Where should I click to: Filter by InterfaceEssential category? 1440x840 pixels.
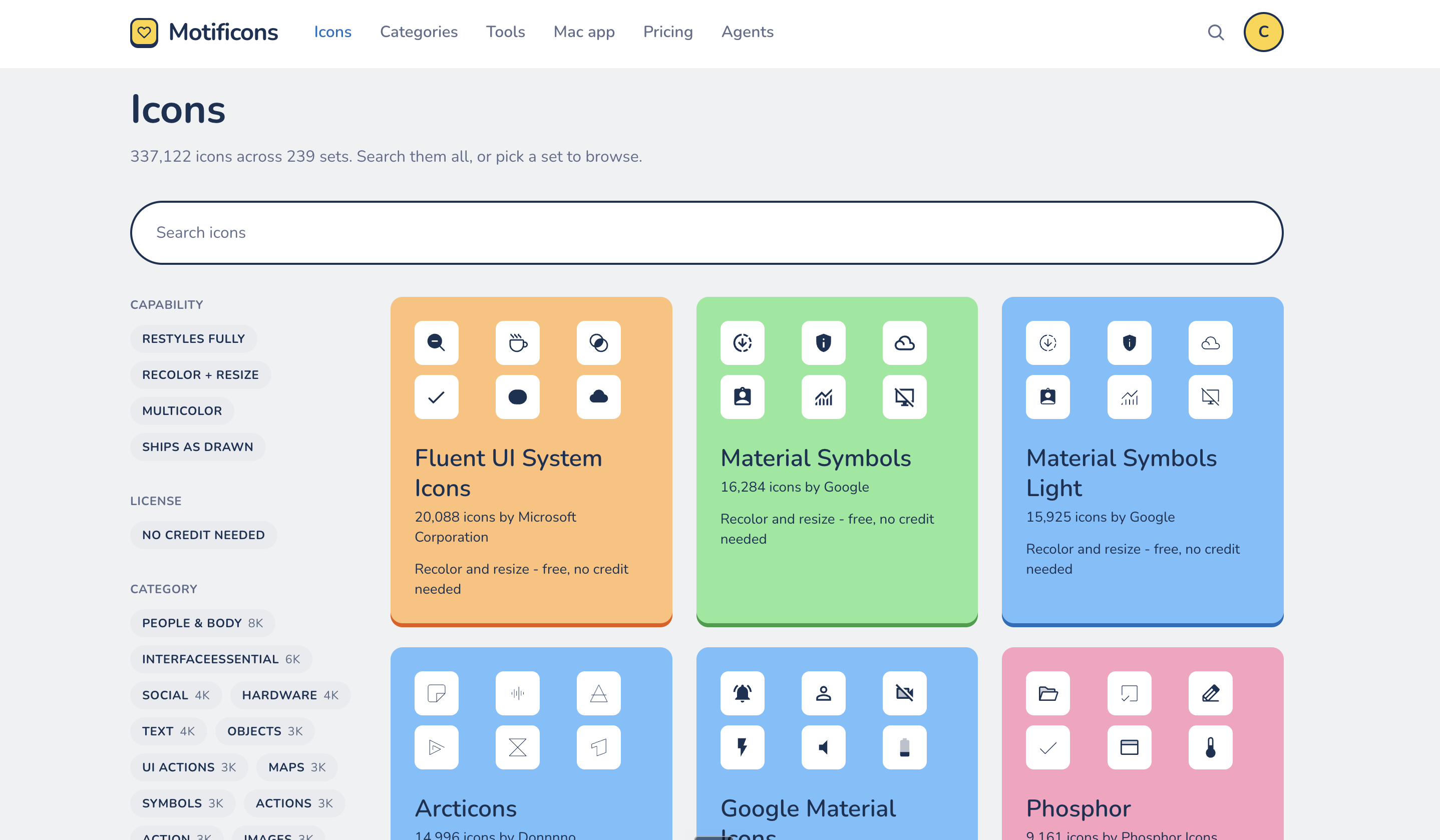(221, 659)
